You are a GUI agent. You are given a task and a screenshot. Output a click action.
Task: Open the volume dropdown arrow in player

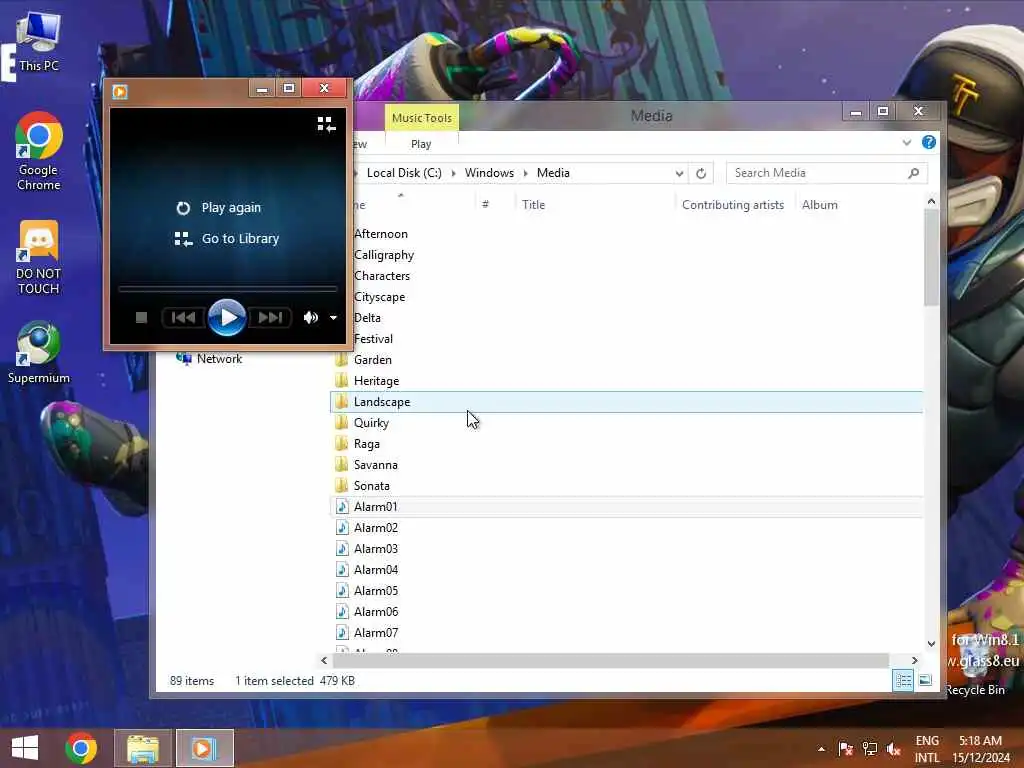click(333, 318)
